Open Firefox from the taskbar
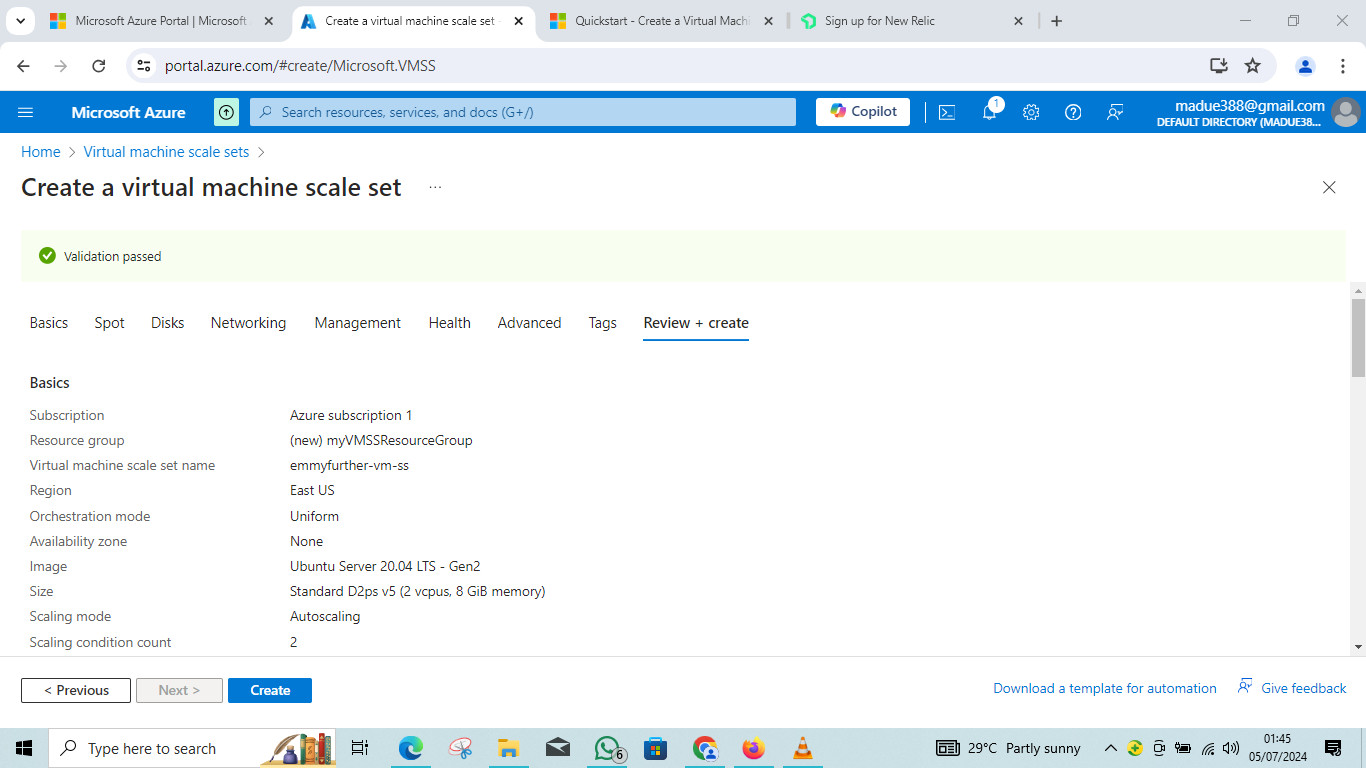The width and height of the screenshot is (1366, 768). click(x=753, y=748)
